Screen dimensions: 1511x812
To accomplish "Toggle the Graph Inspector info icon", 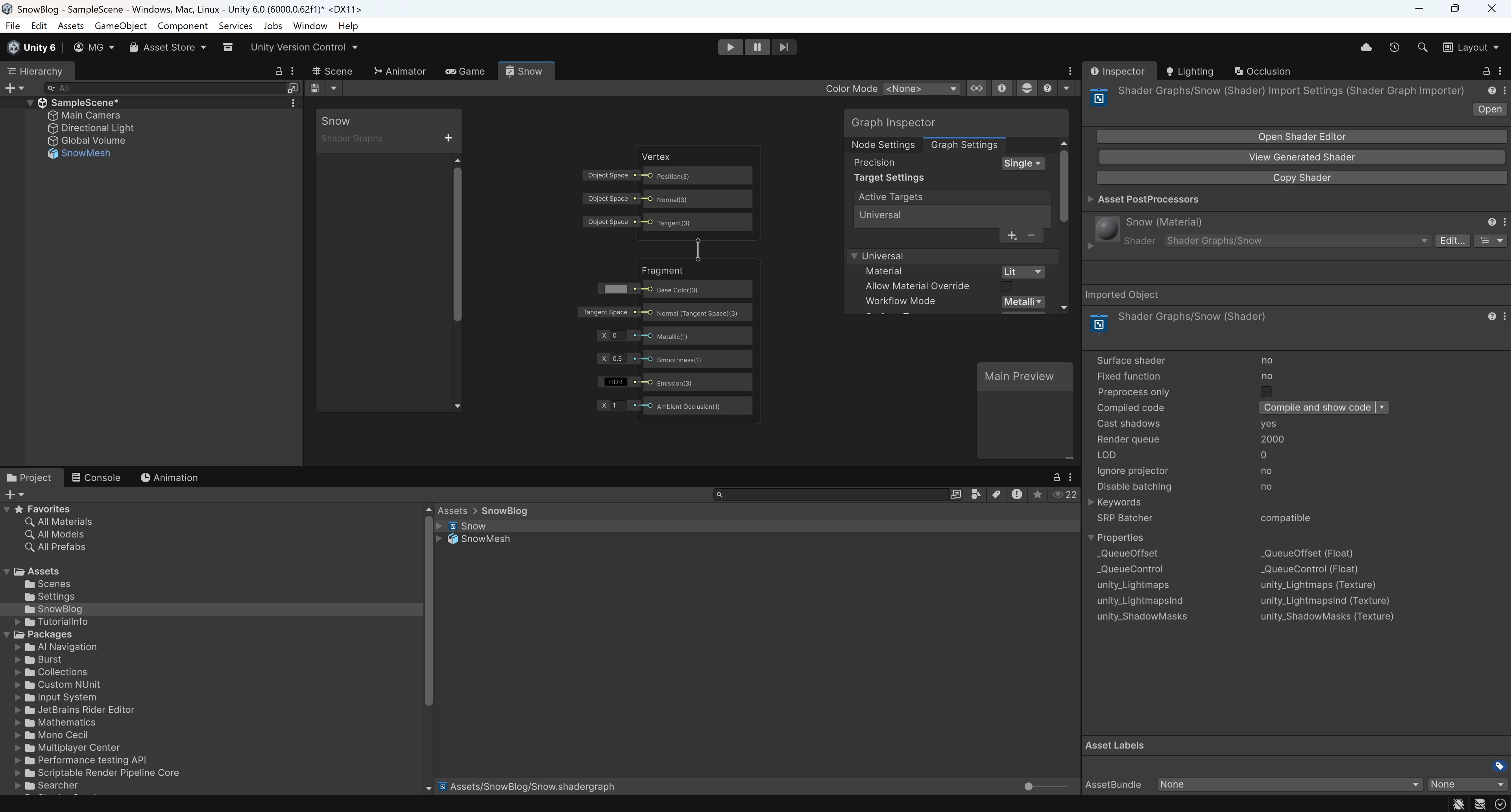I will click(1002, 89).
